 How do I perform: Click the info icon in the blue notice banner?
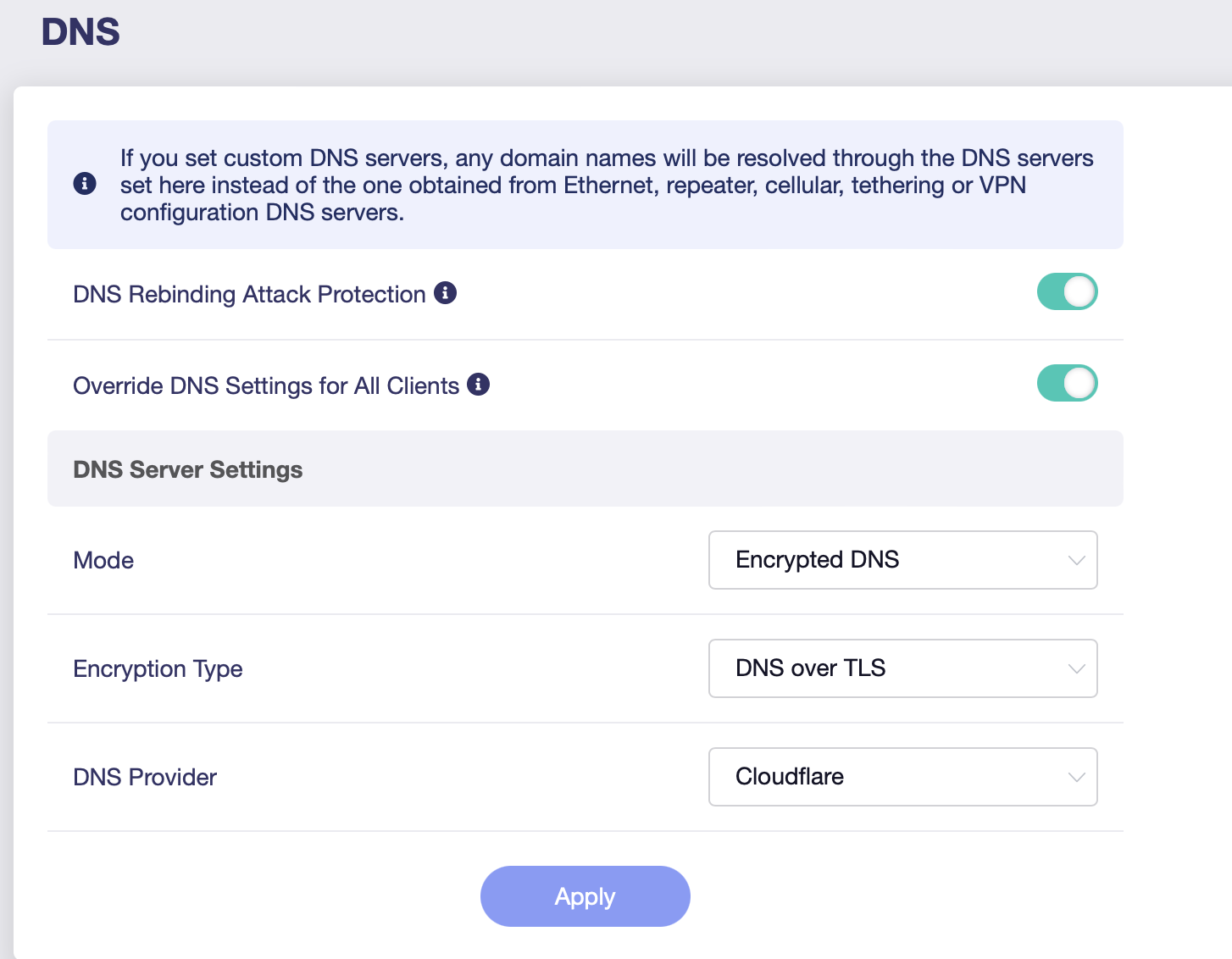click(85, 184)
